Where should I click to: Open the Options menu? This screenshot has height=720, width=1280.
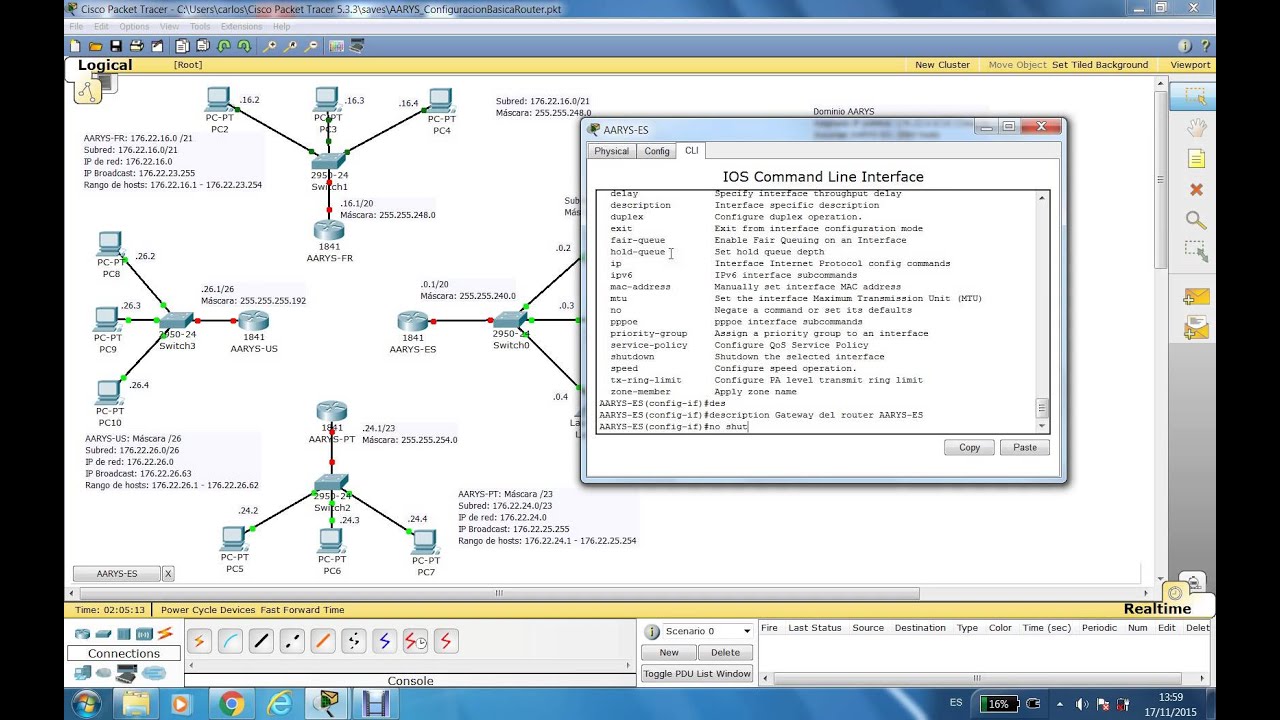point(134,26)
